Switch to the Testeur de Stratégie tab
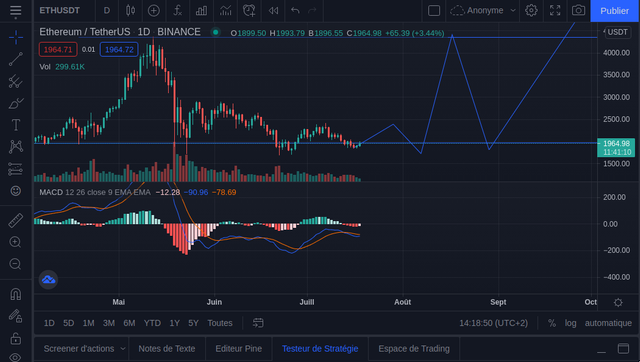Image resolution: width=640 pixels, height=362 pixels. point(320,349)
